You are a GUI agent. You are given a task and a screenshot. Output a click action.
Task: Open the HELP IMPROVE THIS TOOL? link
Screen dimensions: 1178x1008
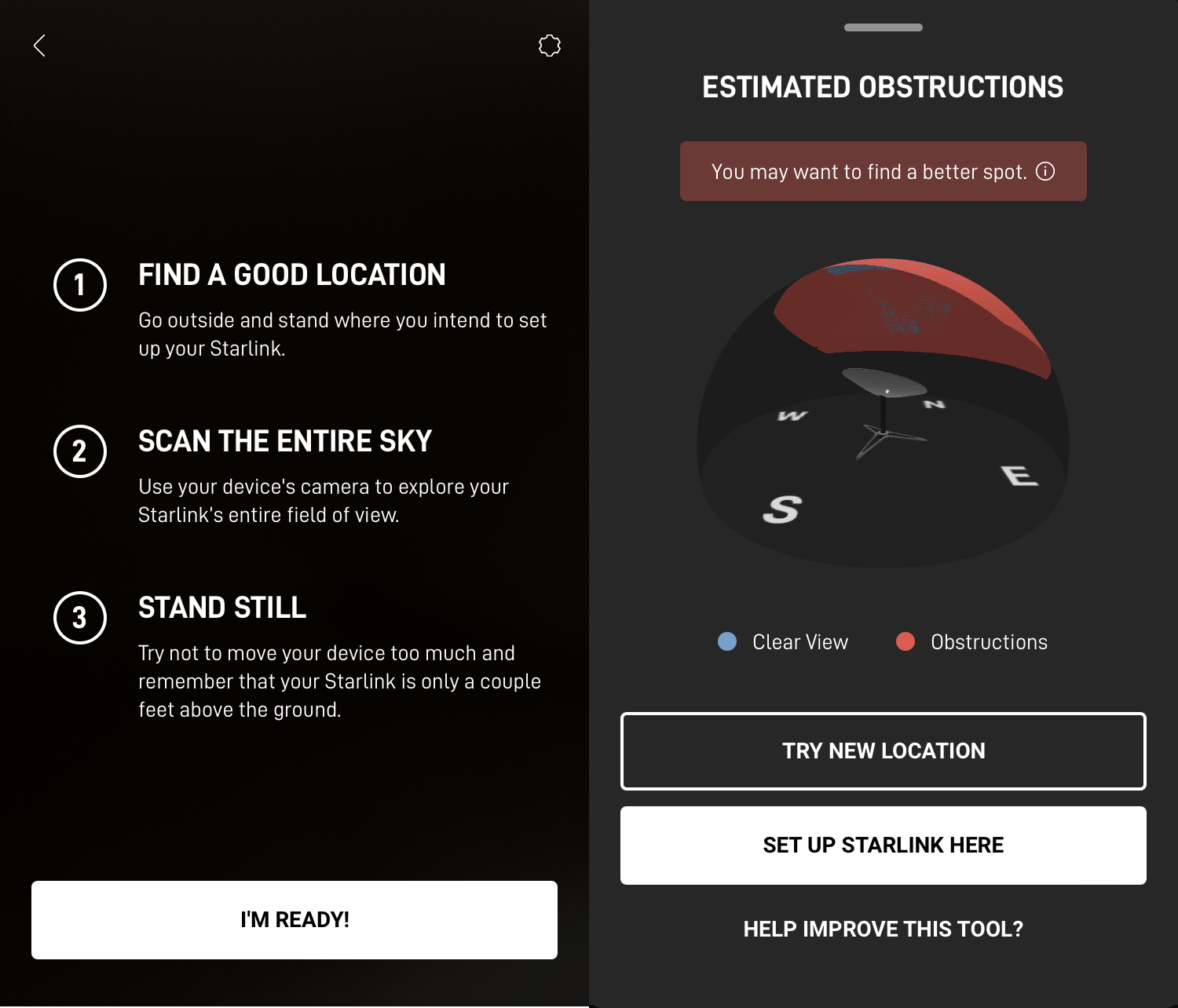point(883,929)
